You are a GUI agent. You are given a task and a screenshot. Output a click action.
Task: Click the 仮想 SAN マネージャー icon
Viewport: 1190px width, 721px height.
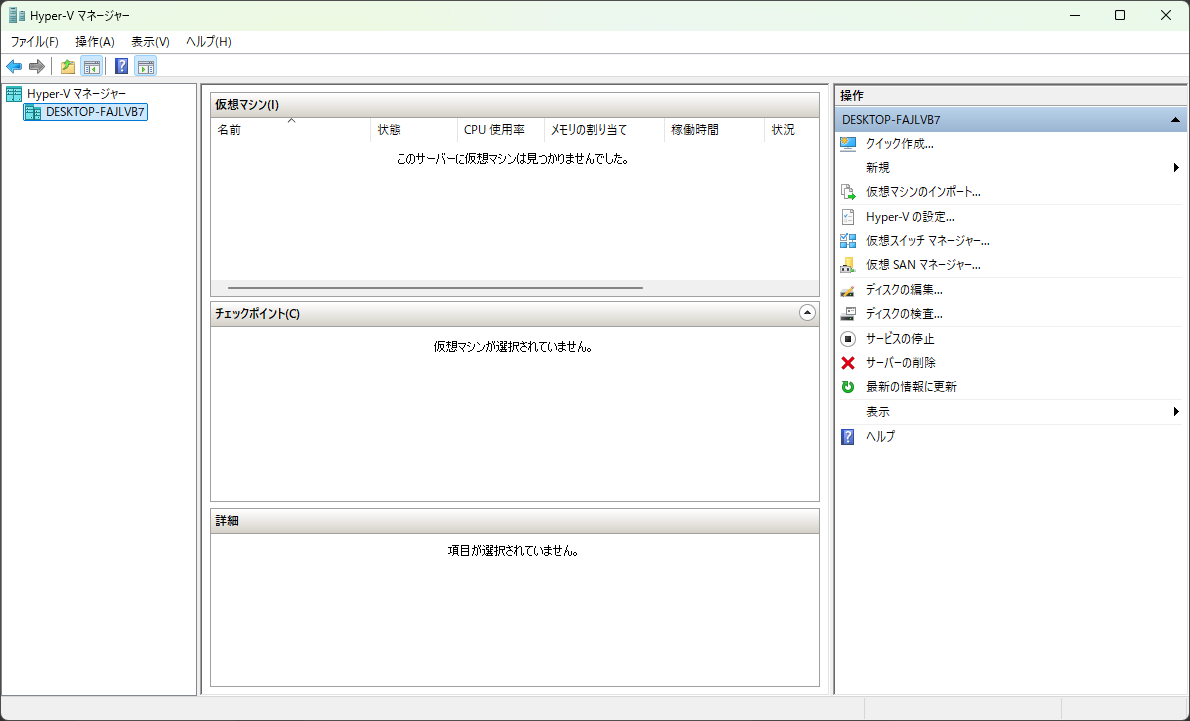pos(848,266)
